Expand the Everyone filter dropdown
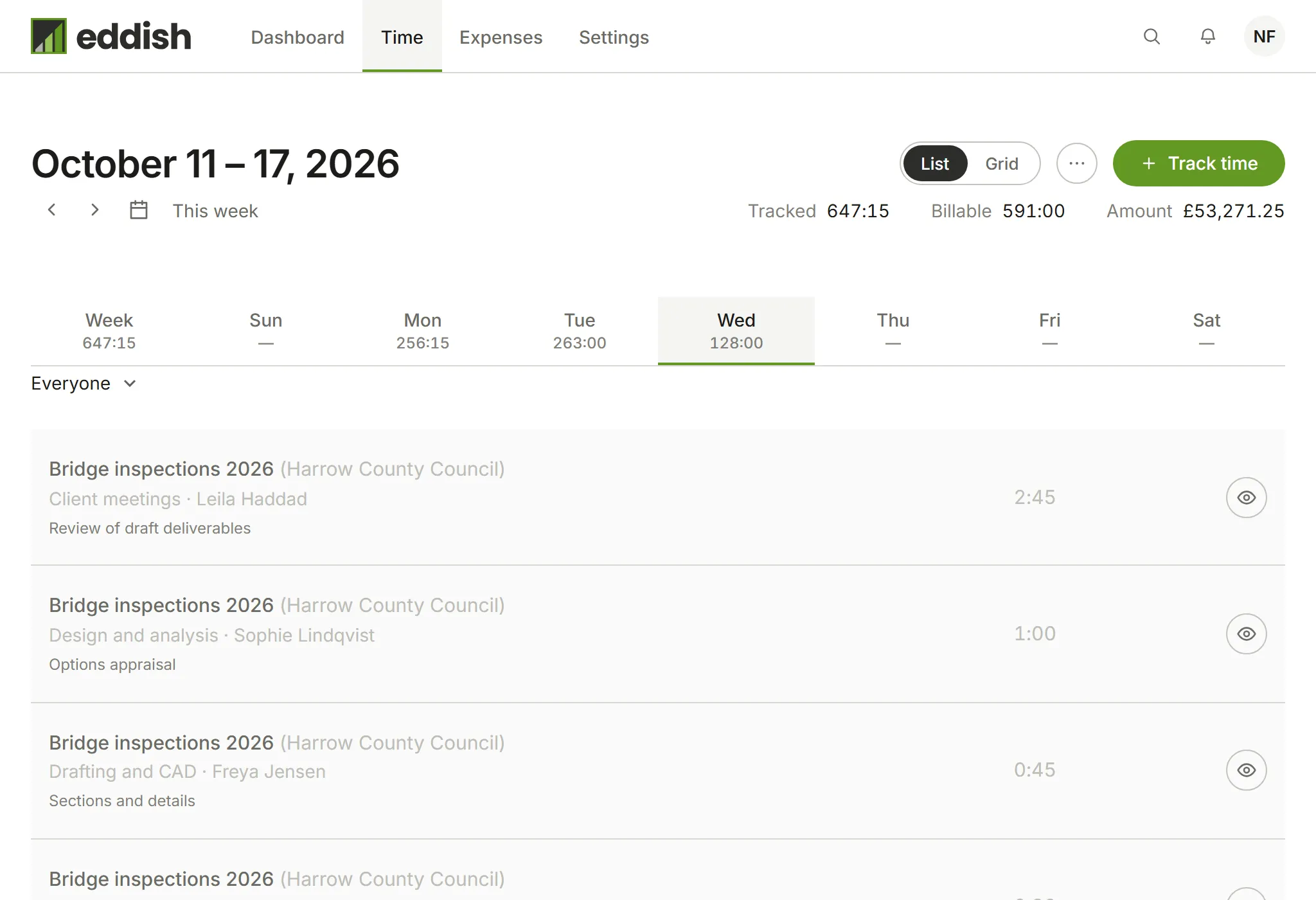 (84, 384)
